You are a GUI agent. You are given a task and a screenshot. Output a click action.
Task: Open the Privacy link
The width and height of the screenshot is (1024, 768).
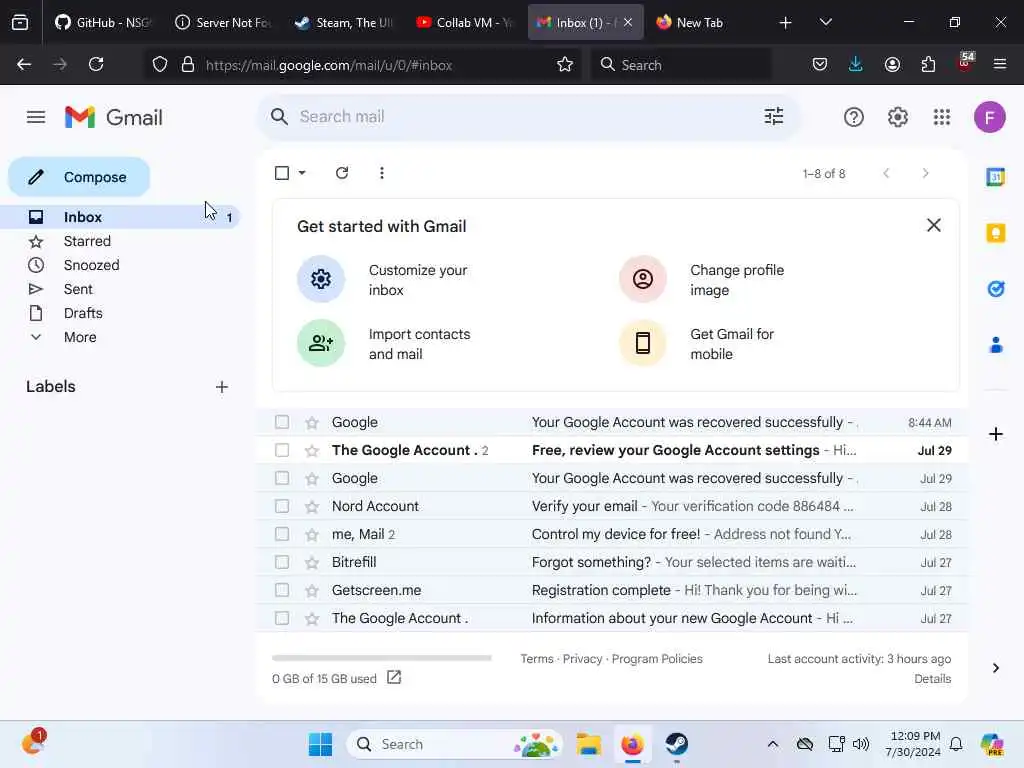point(583,659)
